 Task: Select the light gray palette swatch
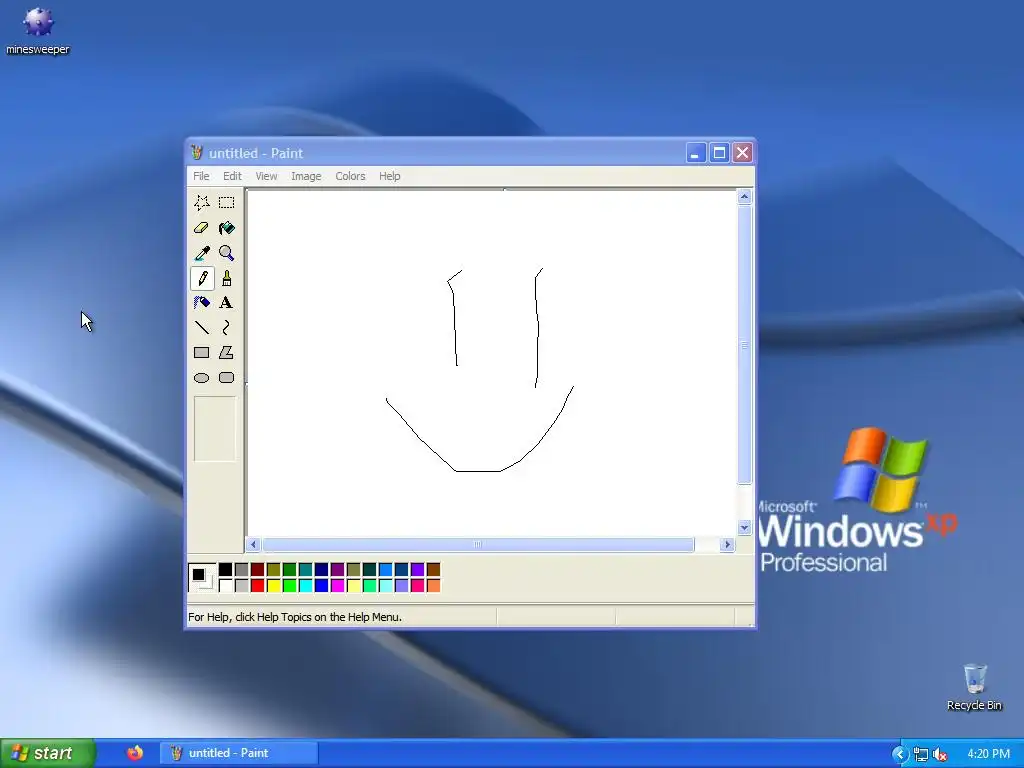[242, 585]
